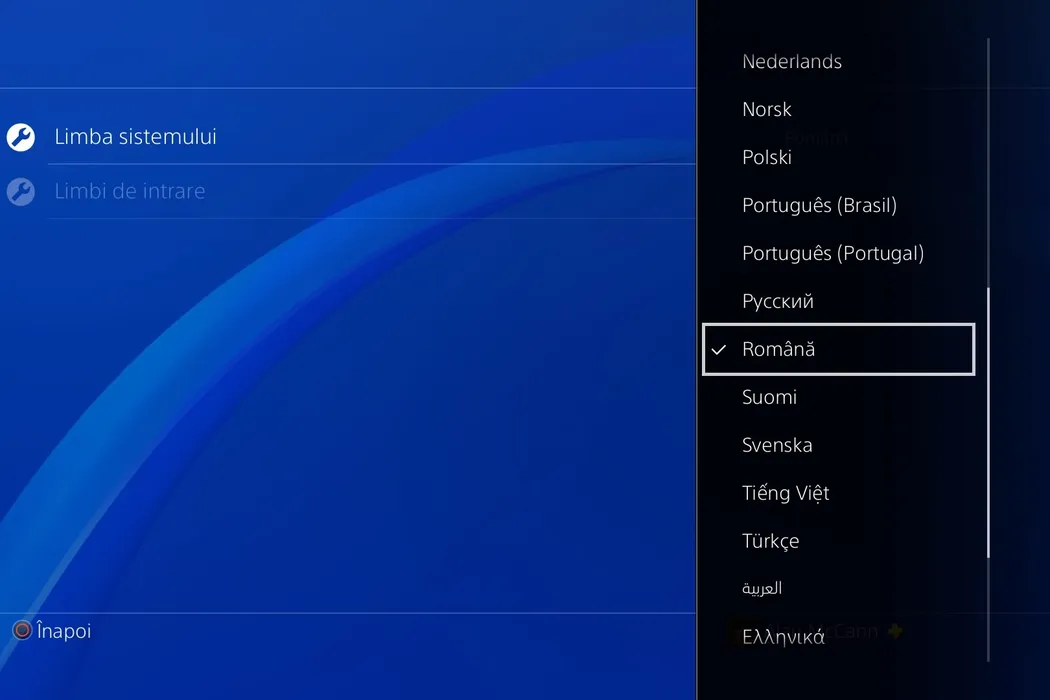1050x700 pixels.
Task: Pick Português (Portugal) language option
Action: pos(832,254)
